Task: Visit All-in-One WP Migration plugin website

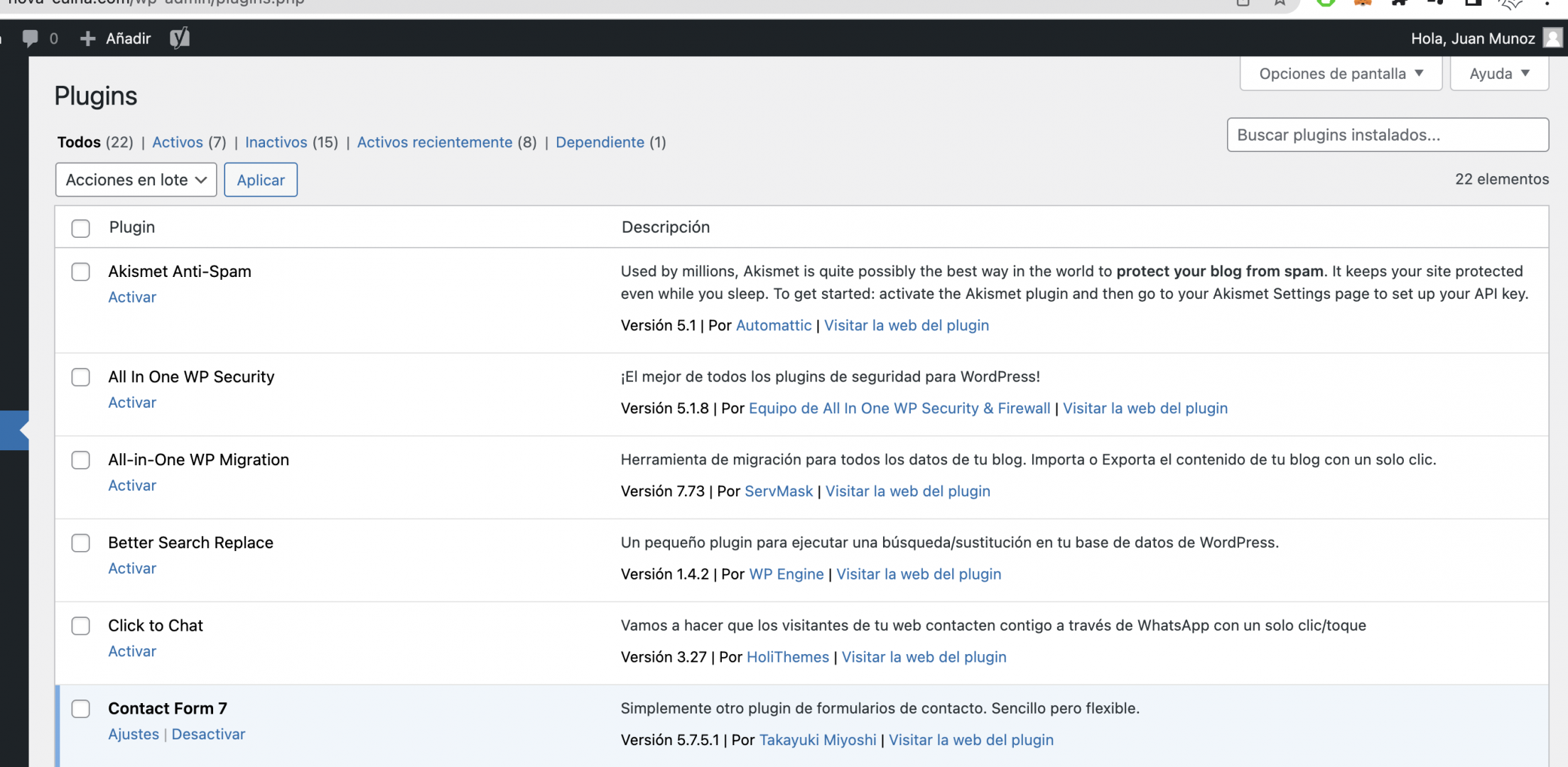Action: coord(908,491)
